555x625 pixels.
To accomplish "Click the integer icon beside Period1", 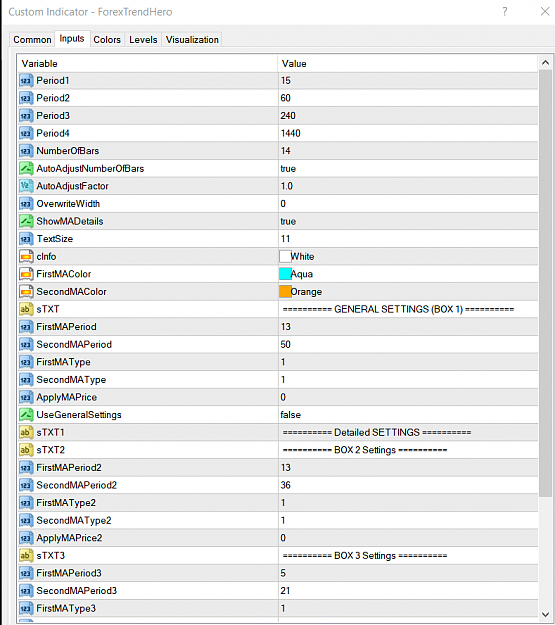I will point(26,81).
